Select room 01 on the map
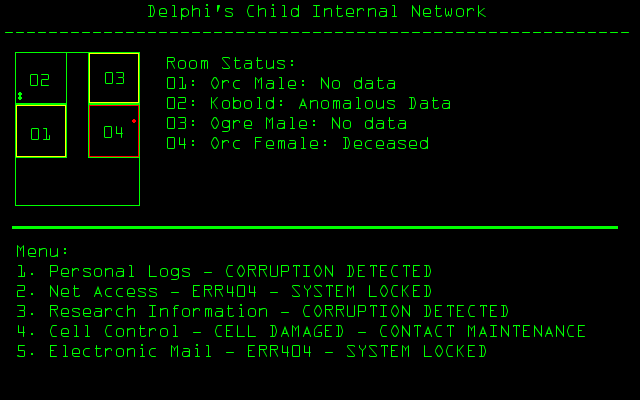640x400 pixels. point(40,132)
